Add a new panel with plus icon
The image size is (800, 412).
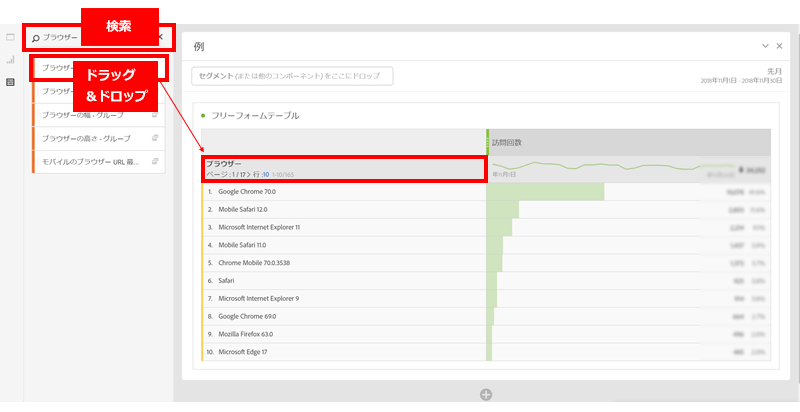tap(486, 394)
